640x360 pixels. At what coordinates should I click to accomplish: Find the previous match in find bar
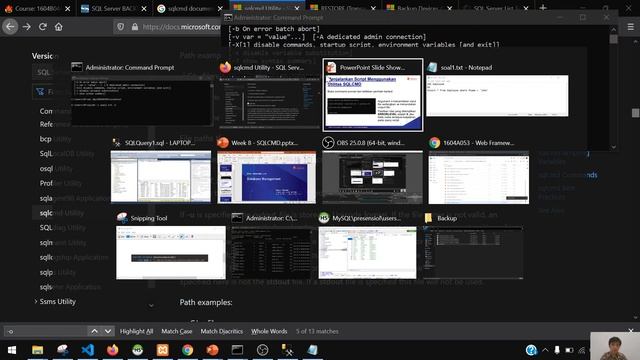pos(94,331)
